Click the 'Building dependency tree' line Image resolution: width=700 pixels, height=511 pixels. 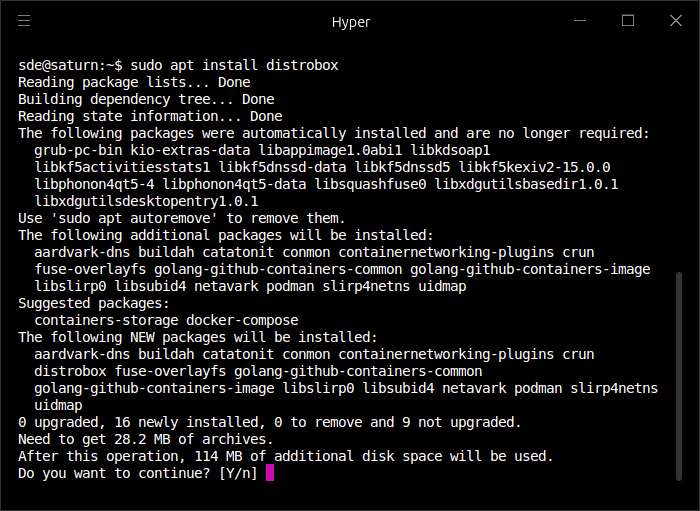pos(146,99)
